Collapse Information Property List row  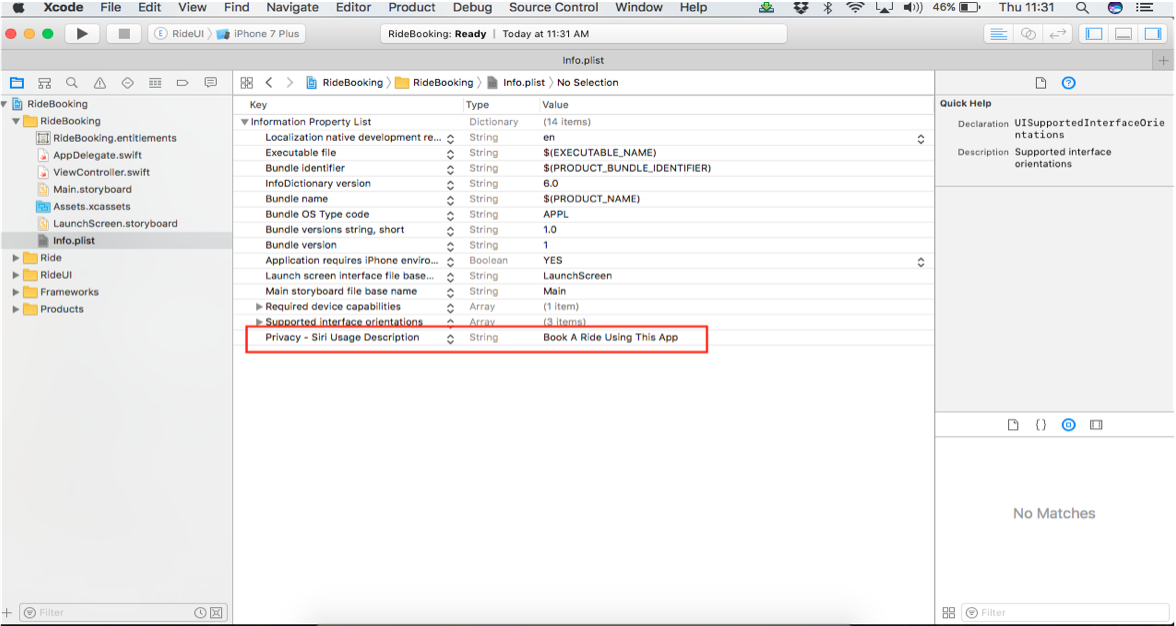click(x=244, y=122)
